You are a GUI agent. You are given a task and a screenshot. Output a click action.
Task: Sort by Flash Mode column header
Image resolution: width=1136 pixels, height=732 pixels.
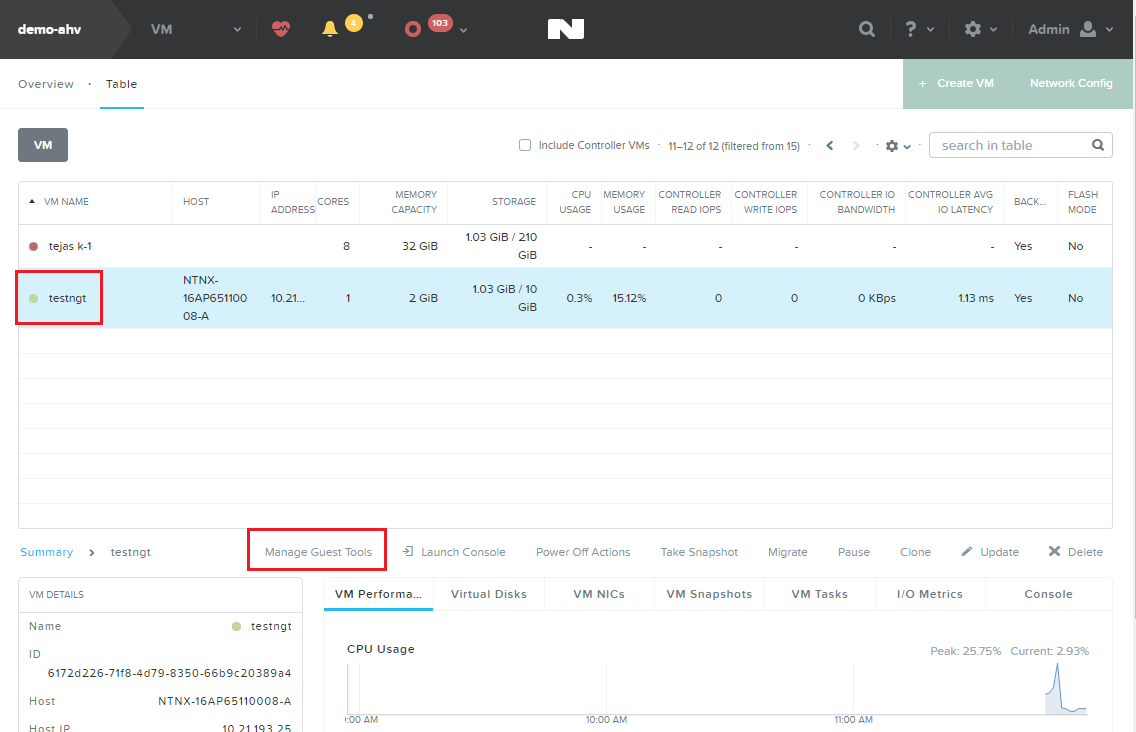click(1082, 201)
